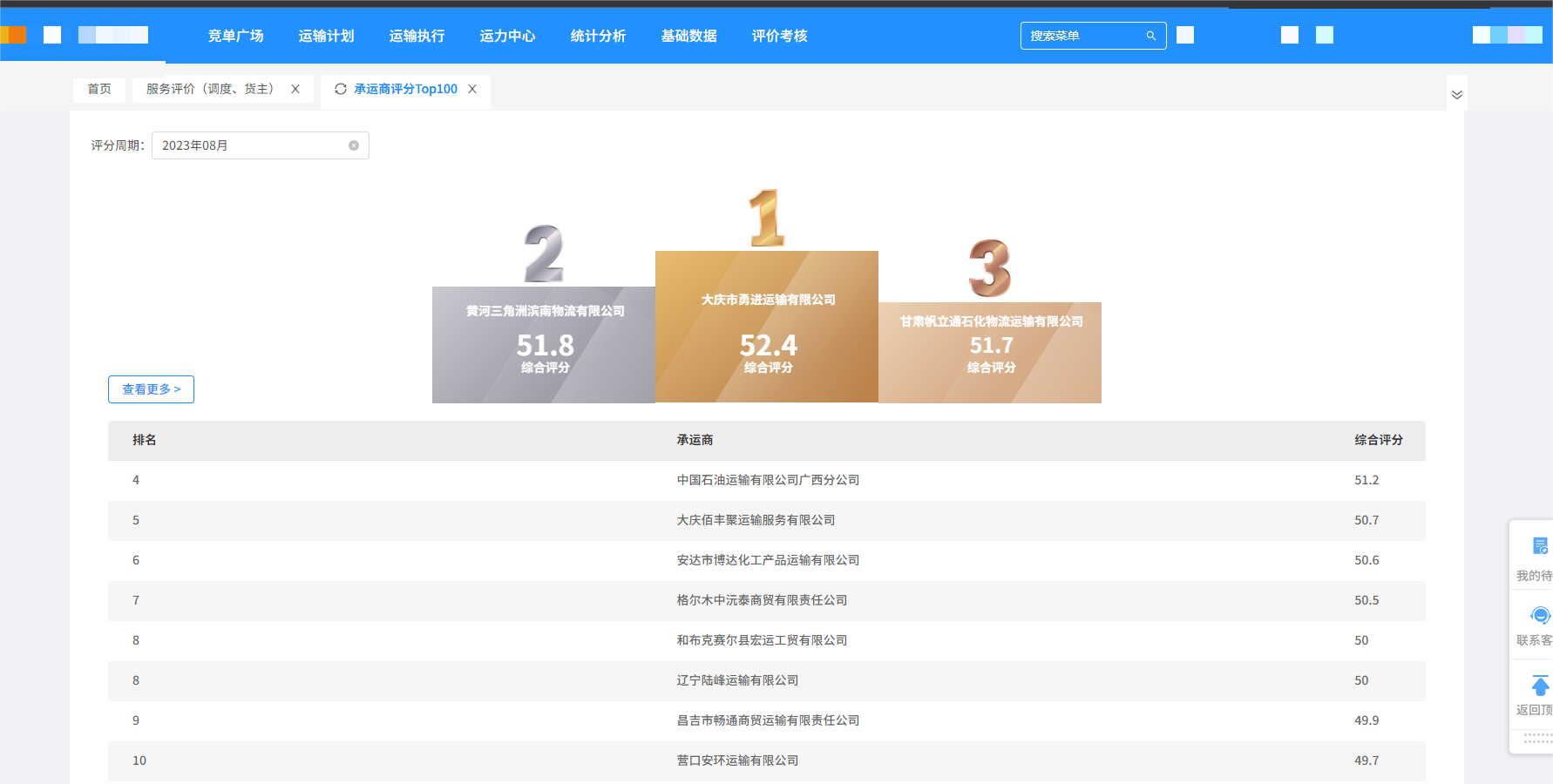
Task: Select row 和布克赛尔县宏运工贸有限公司
Action: (767, 640)
